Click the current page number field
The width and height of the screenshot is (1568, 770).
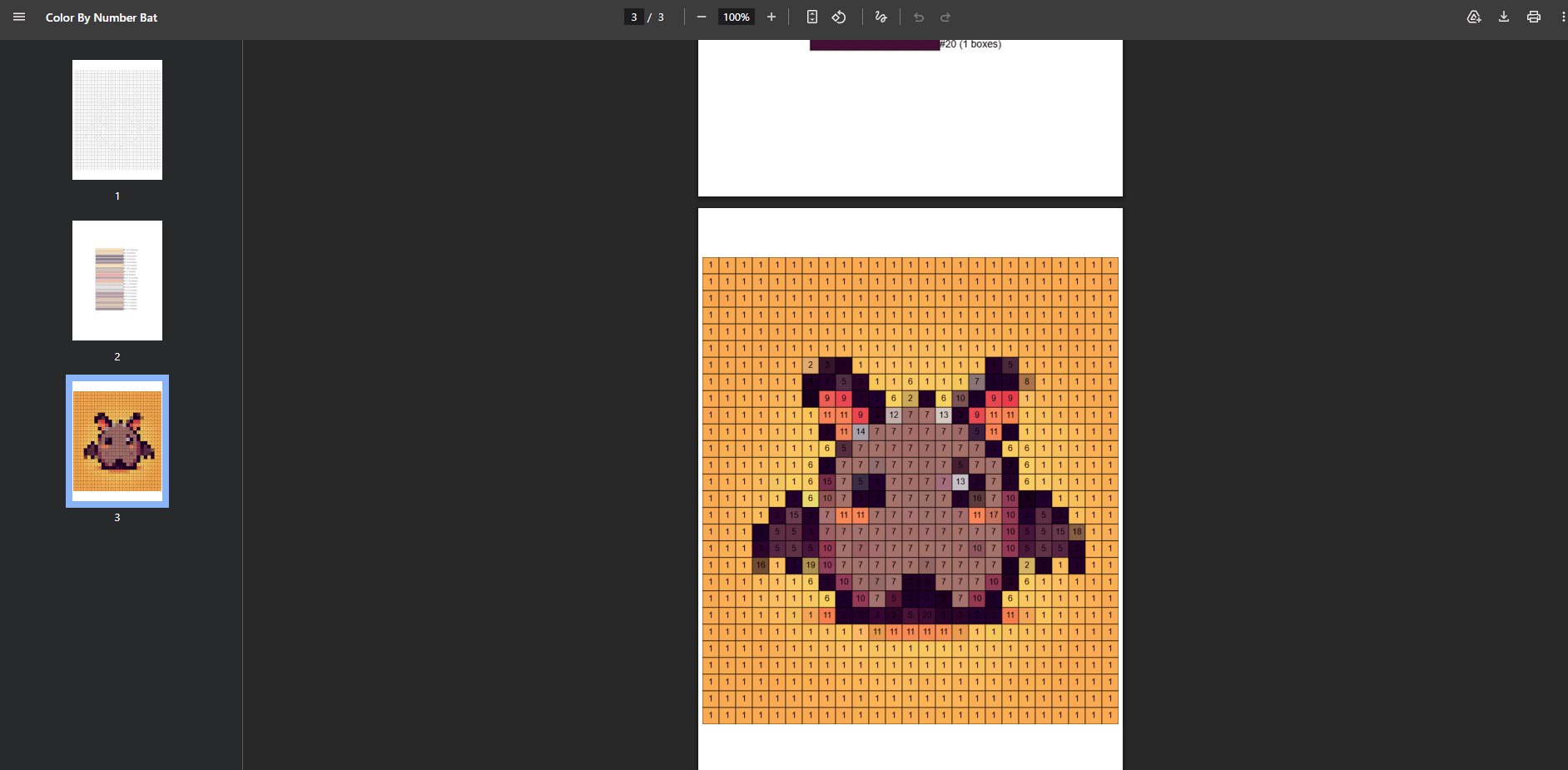tap(634, 17)
